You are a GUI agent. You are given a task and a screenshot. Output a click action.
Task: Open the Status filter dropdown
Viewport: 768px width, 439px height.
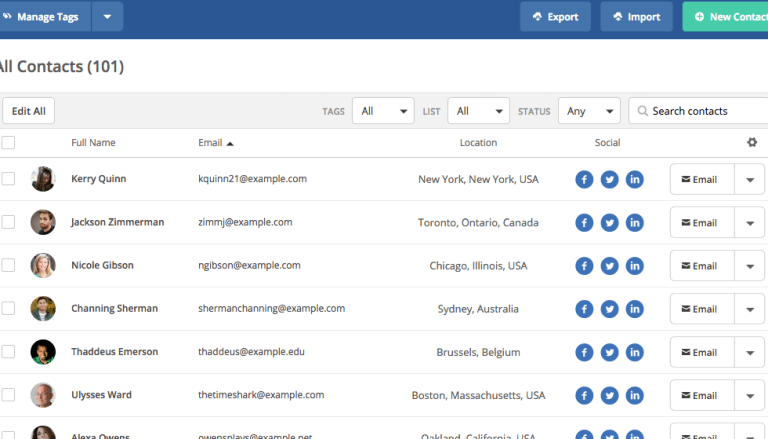tap(588, 111)
